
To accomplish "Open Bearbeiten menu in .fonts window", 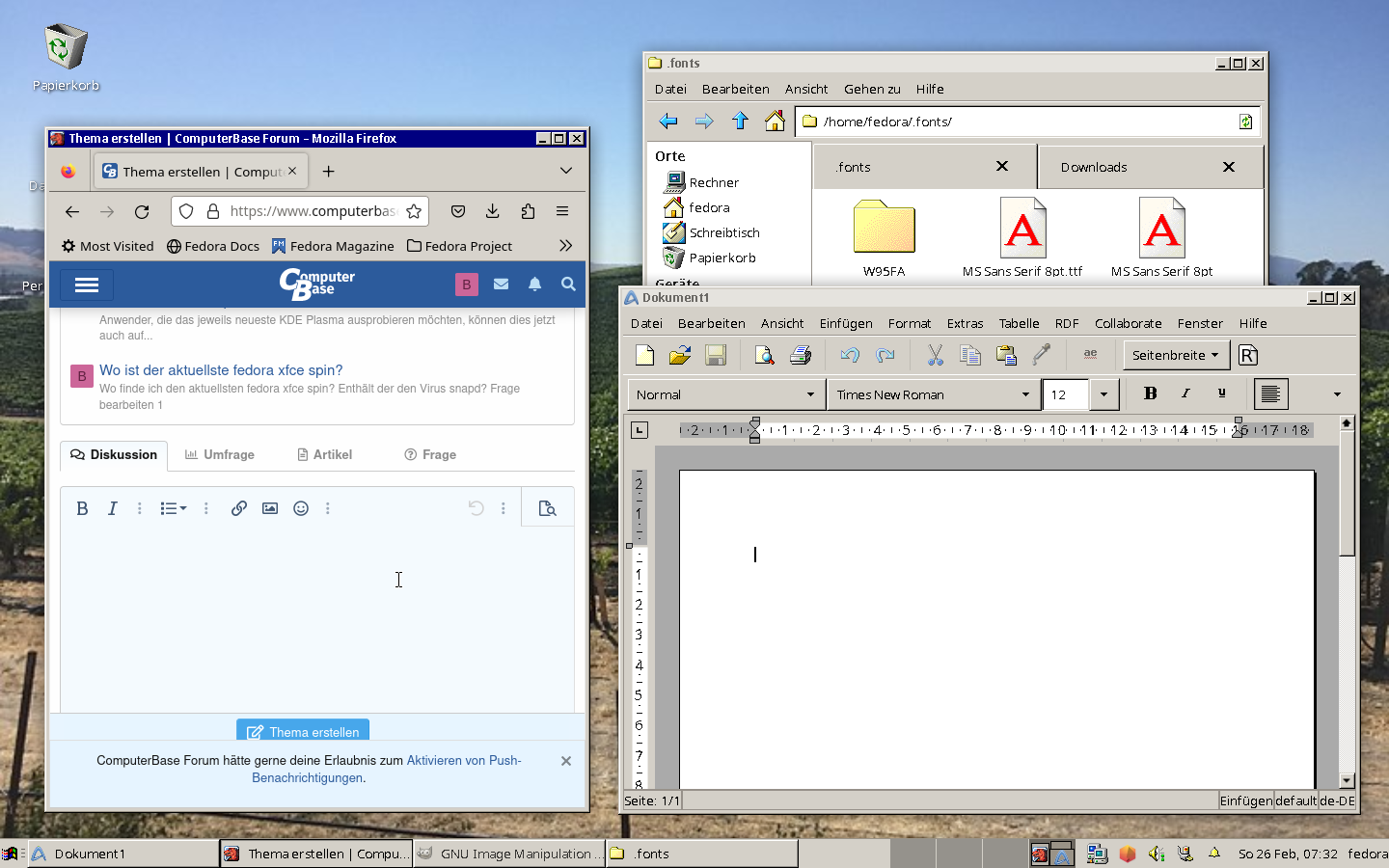I will [x=736, y=89].
